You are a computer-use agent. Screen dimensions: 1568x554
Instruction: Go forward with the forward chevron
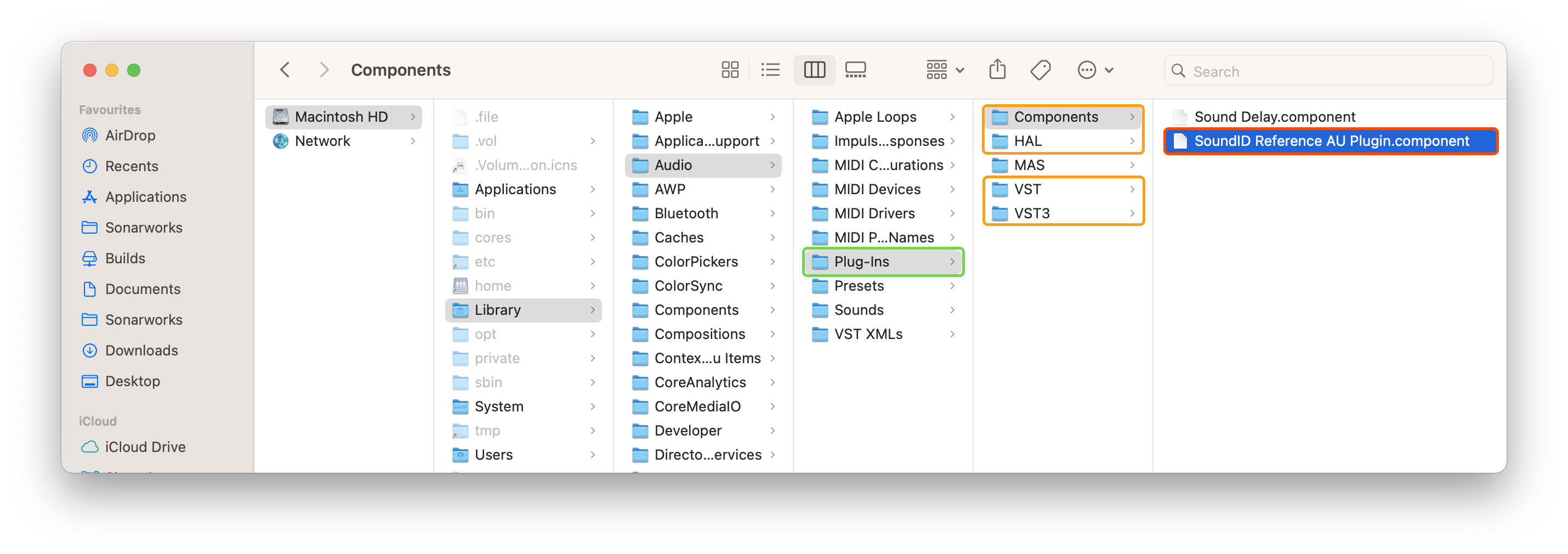(325, 70)
